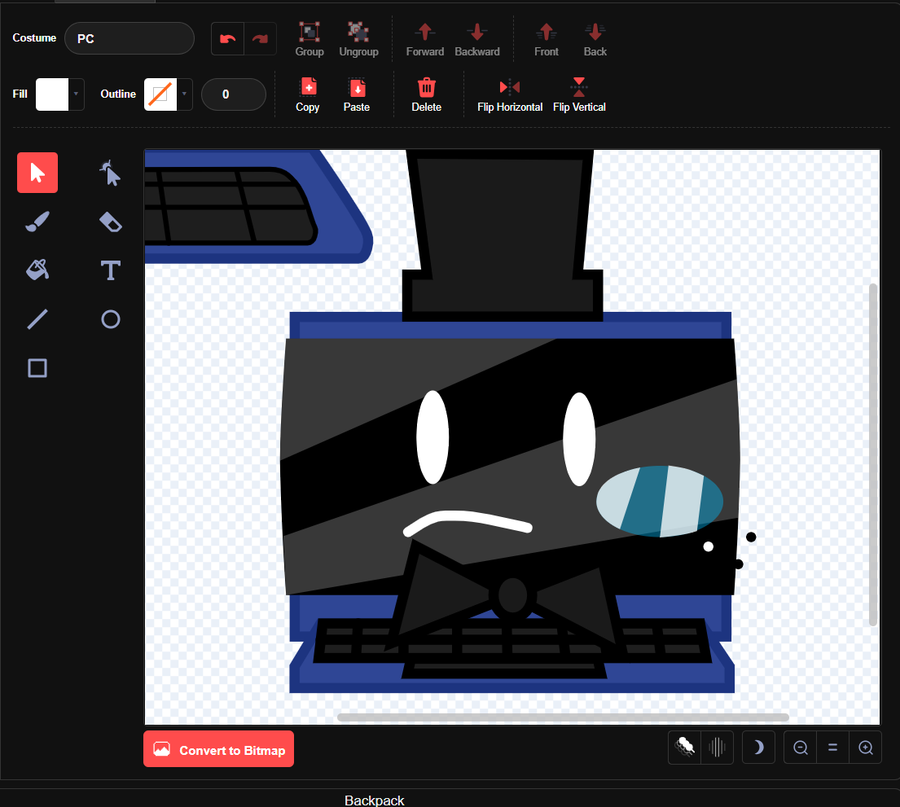
Task: Reset canvas zoom with equals button
Action: (832, 747)
